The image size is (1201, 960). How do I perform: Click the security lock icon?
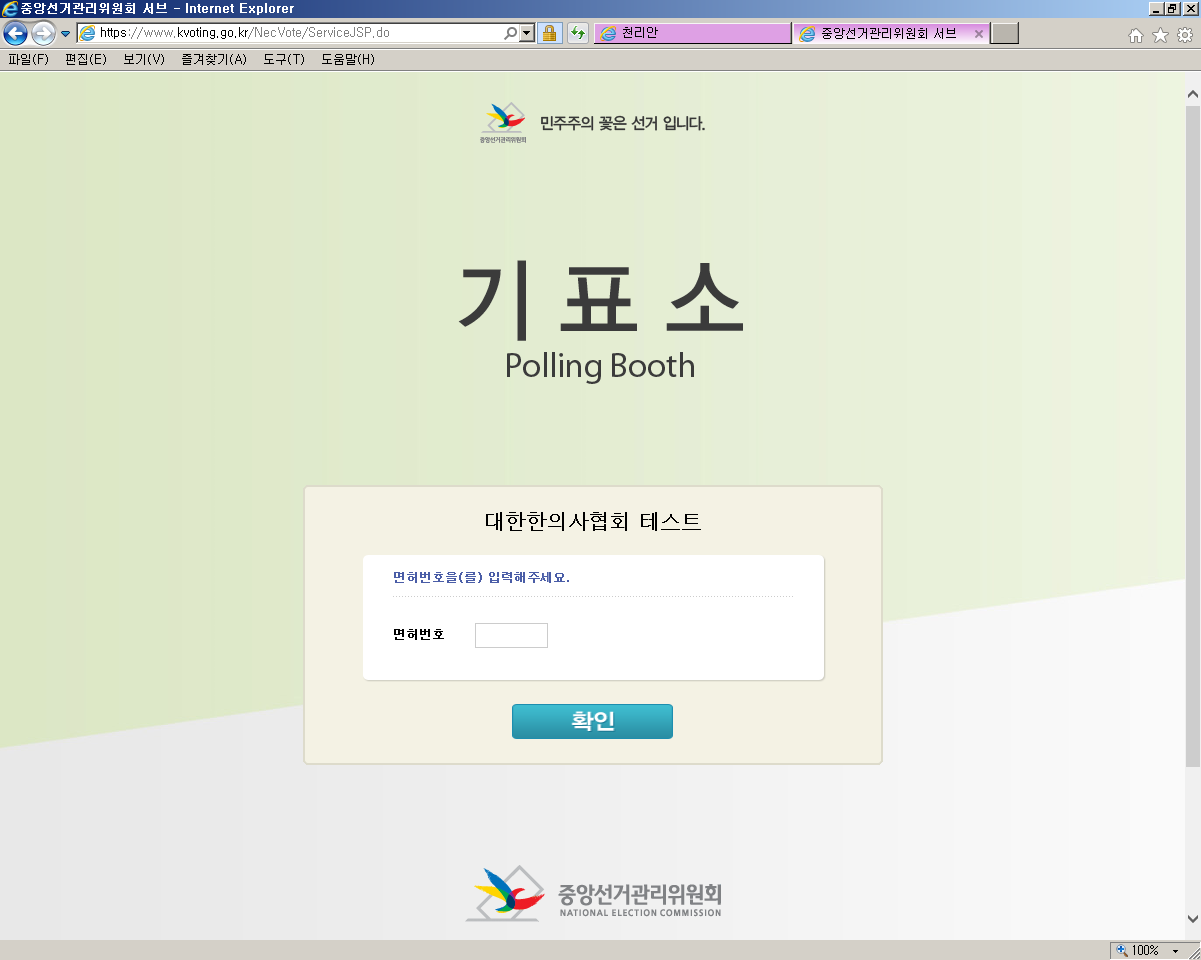pyautogui.click(x=549, y=33)
